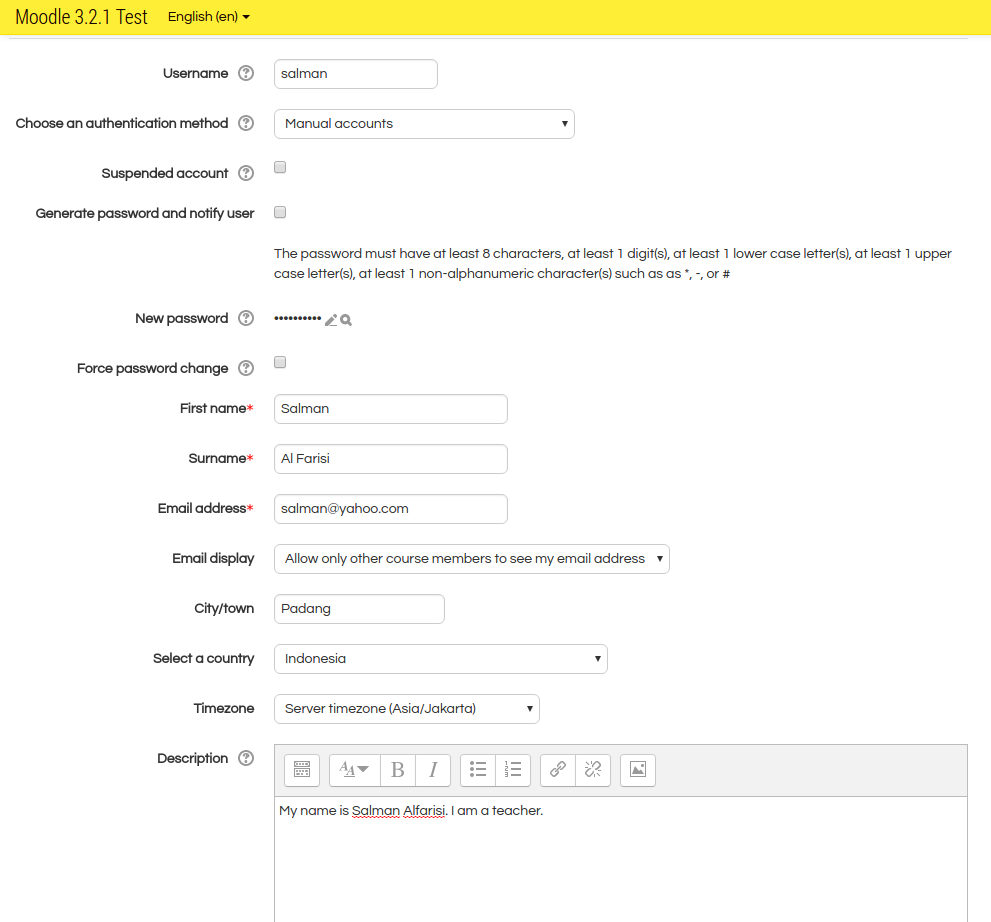Expand the Email display dropdown

point(471,559)
